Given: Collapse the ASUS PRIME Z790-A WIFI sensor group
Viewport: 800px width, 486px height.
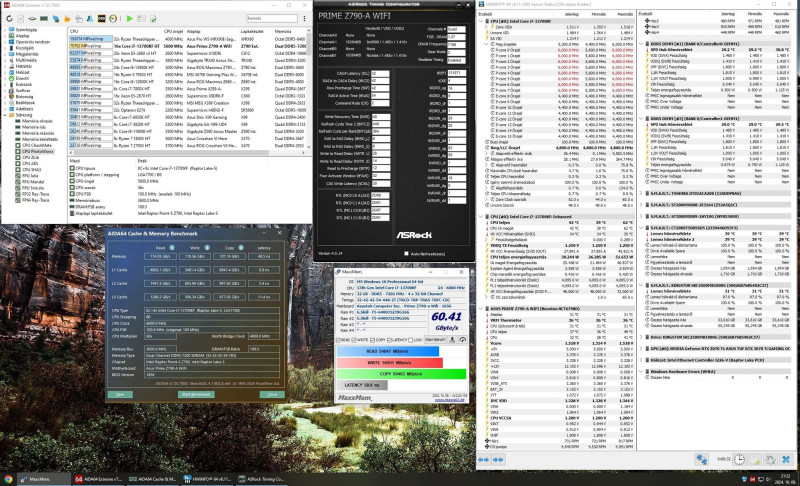Looking at the screenshot, I should (x=481, y=309).
